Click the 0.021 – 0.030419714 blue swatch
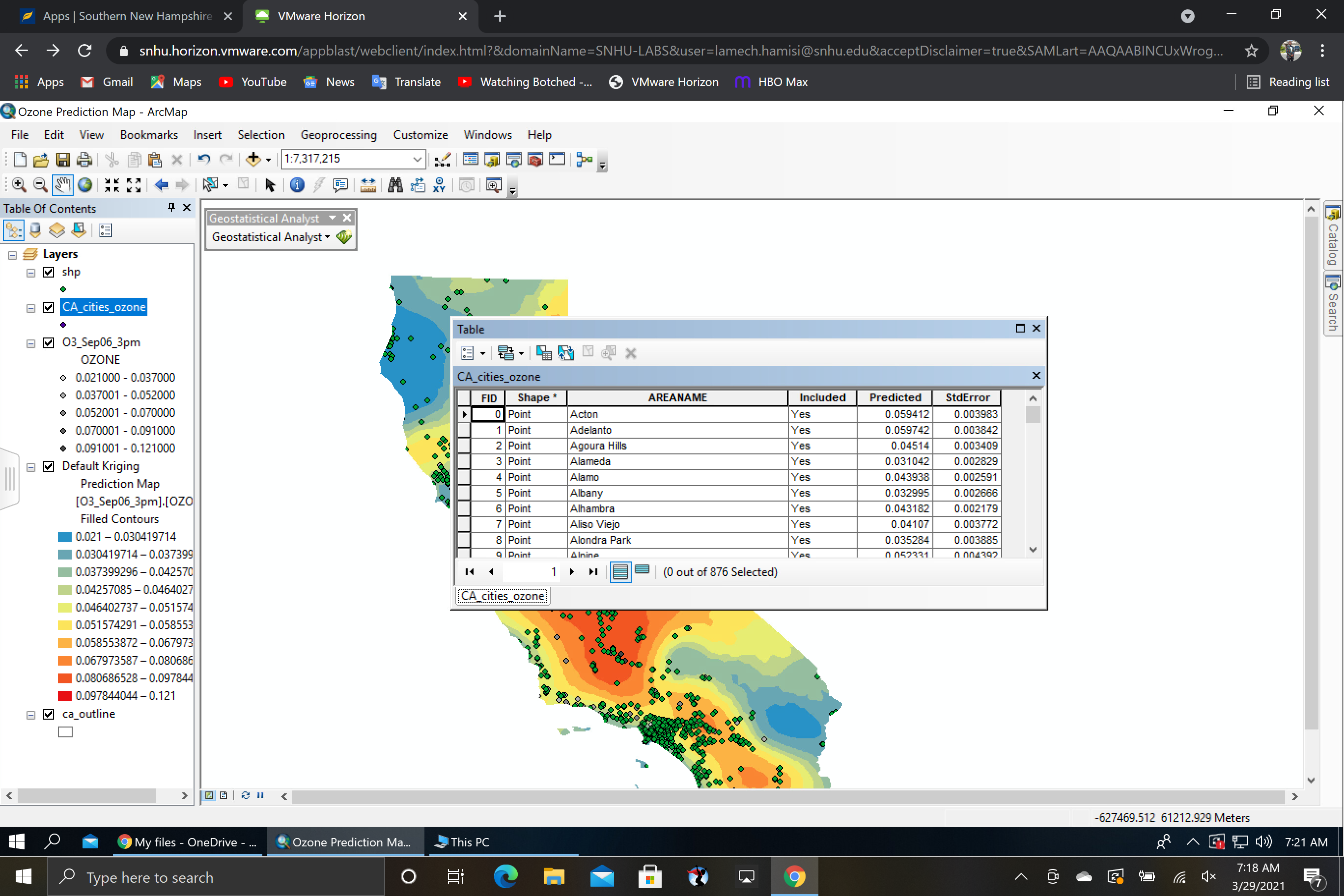Viewport: 1344px width, 896px height. (x=64, y=537)
